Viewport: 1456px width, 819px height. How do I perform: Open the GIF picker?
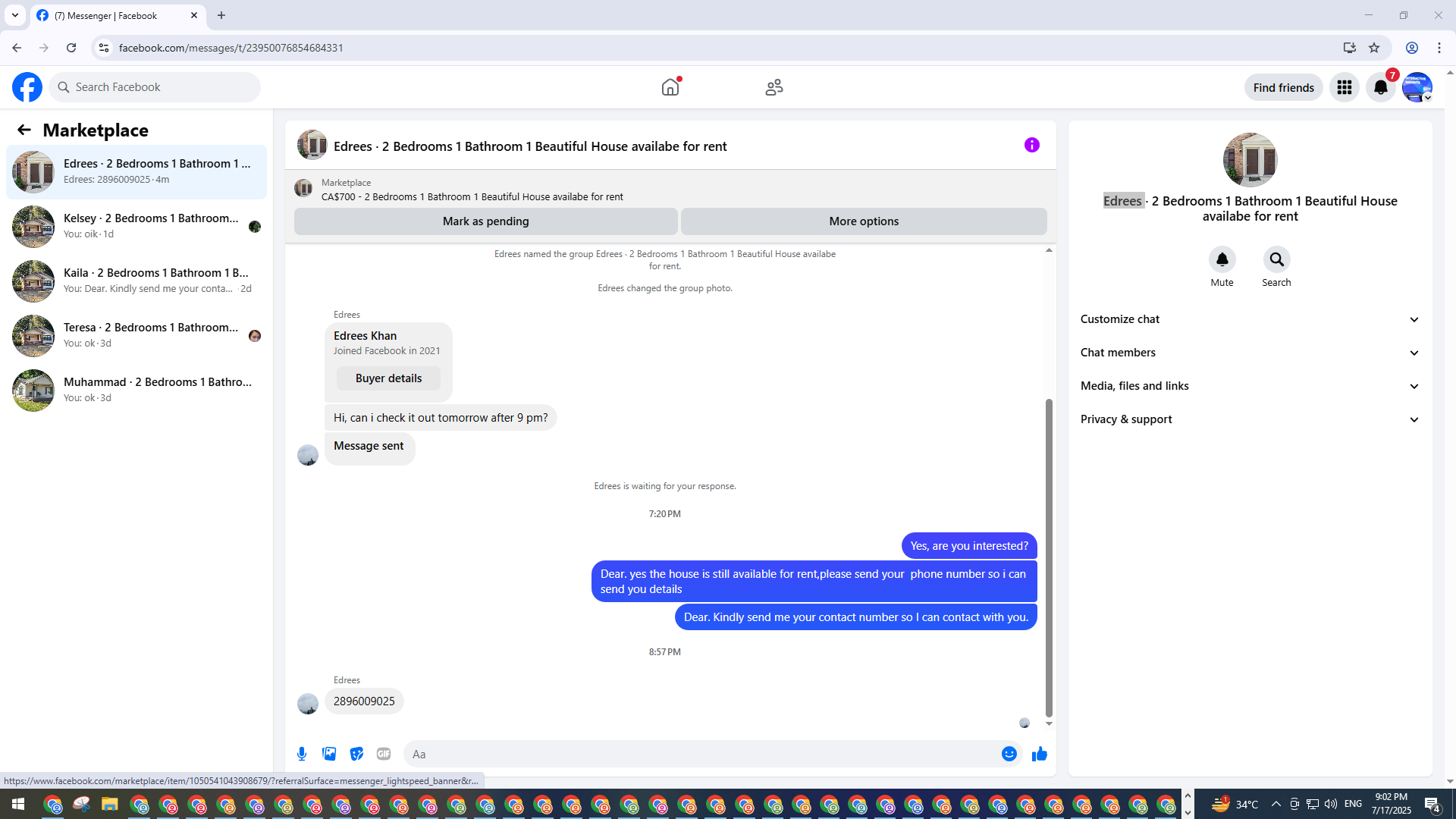[384, 754]
